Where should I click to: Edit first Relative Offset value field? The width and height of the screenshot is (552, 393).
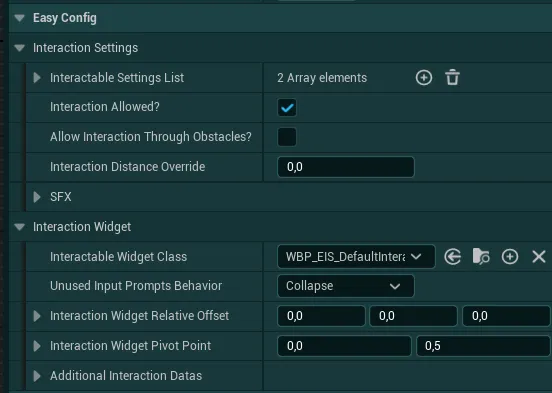[x=321, y=316]
